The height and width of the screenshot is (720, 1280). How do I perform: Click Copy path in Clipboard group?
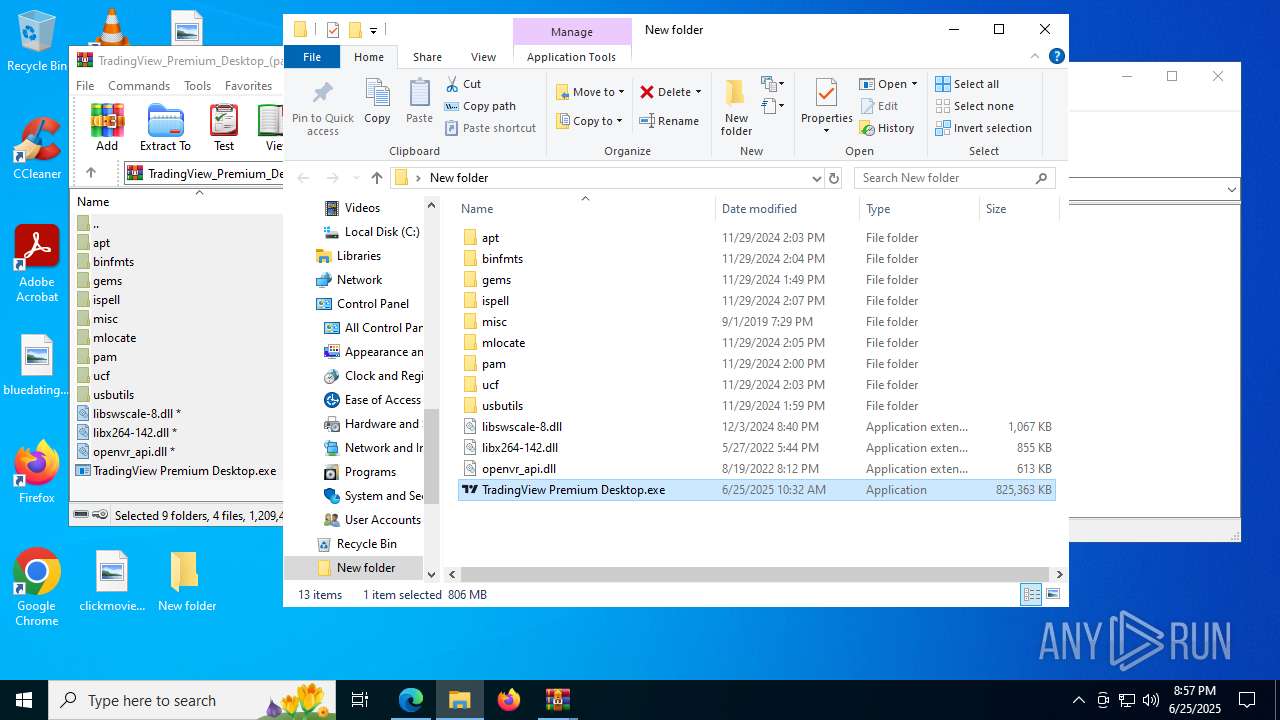[480, 106]
